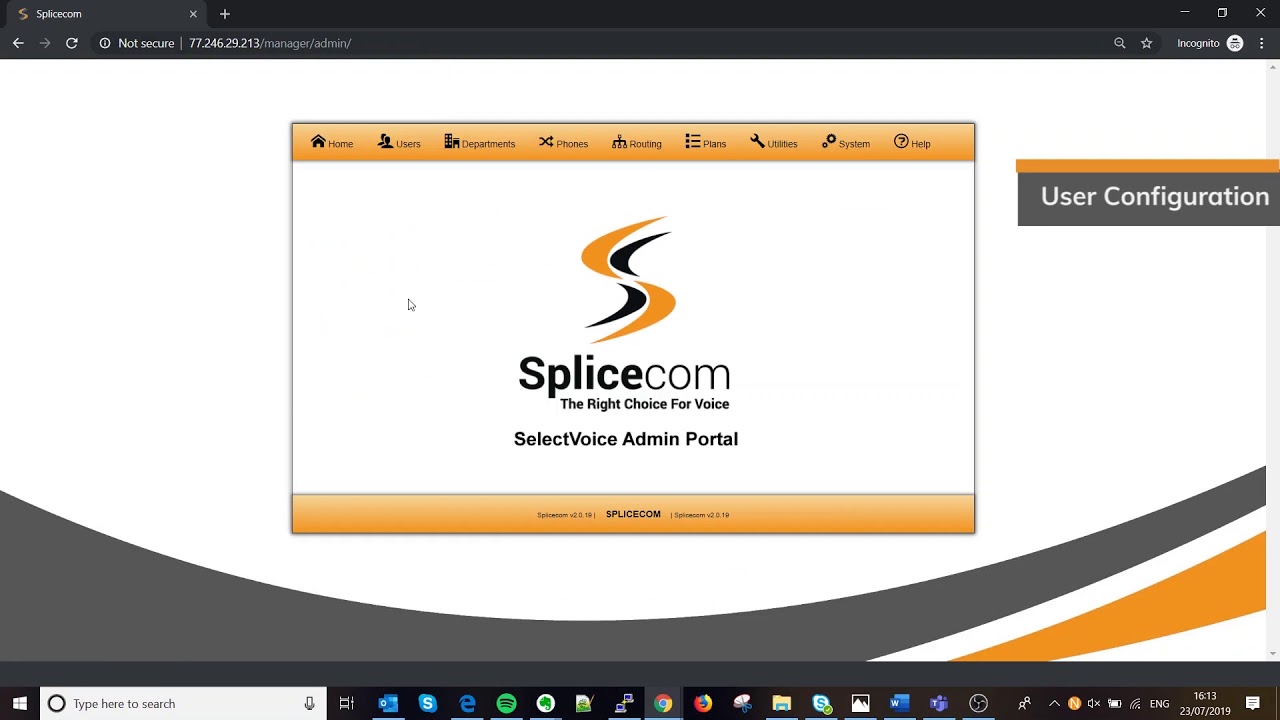Open the Photos app from the taskbar

click(x=860, y=703)
